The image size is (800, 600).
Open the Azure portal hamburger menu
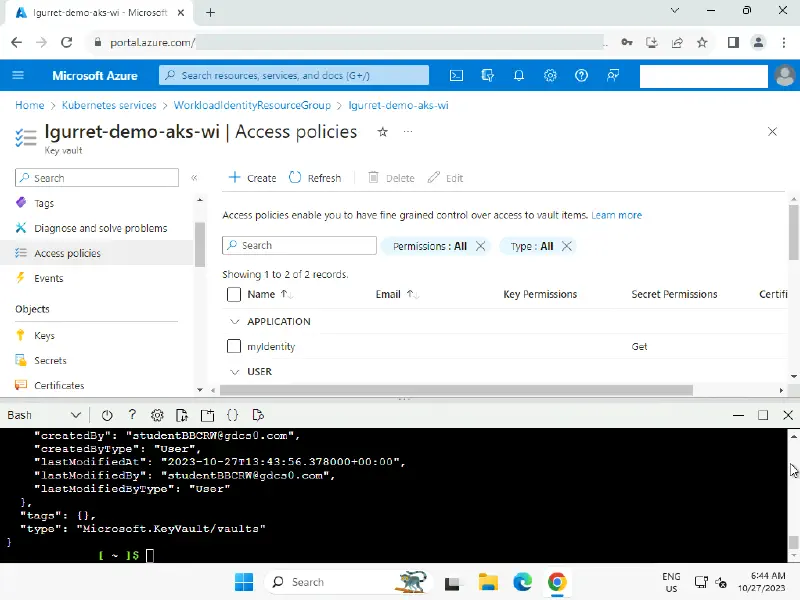18,75
